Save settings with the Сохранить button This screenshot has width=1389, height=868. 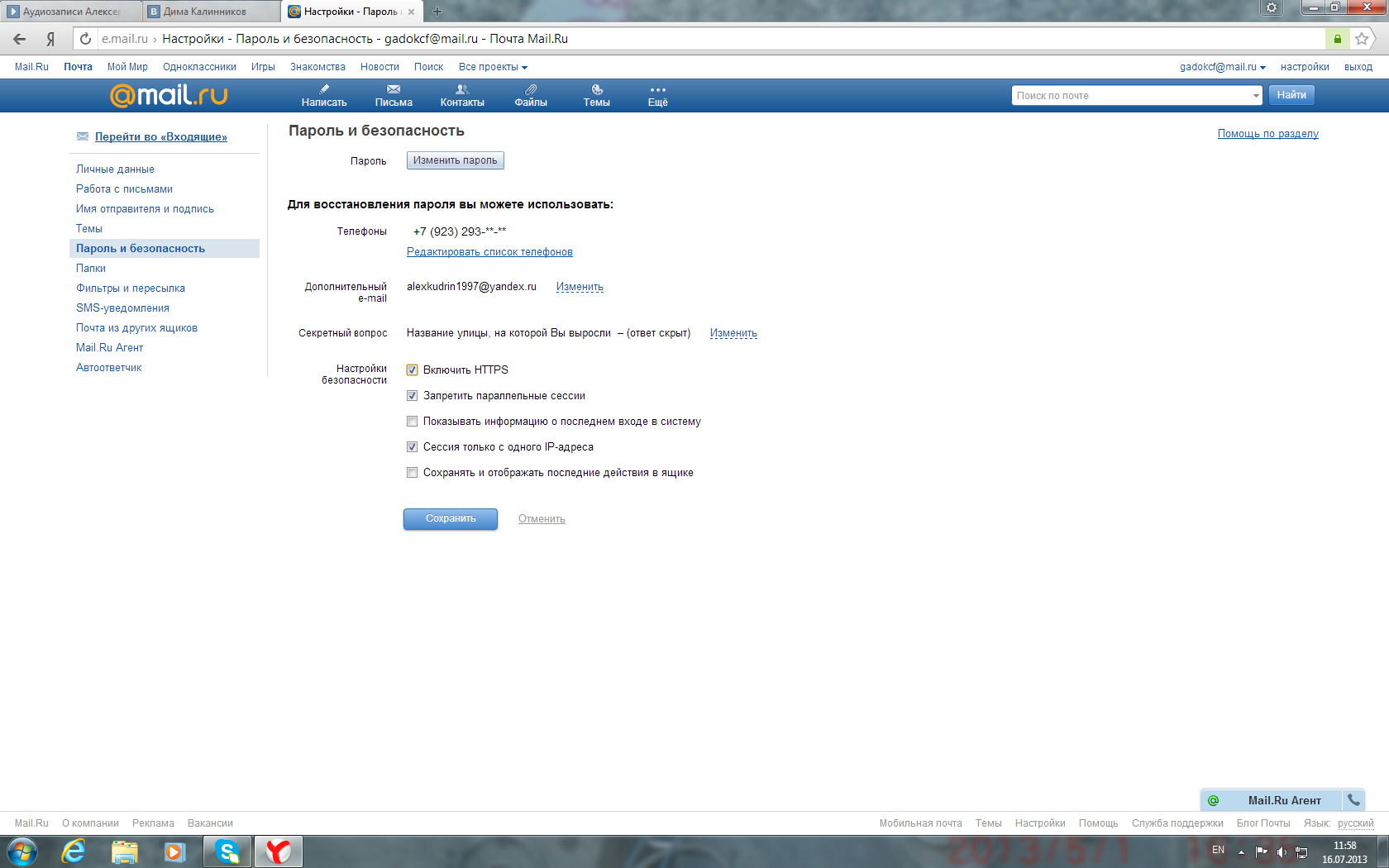pos(451,518)
